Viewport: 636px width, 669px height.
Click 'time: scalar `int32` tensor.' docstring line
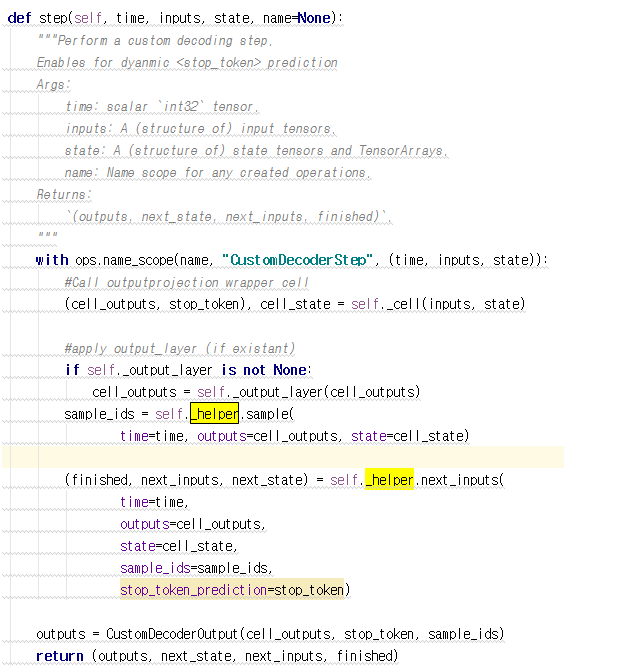[162, 107]
